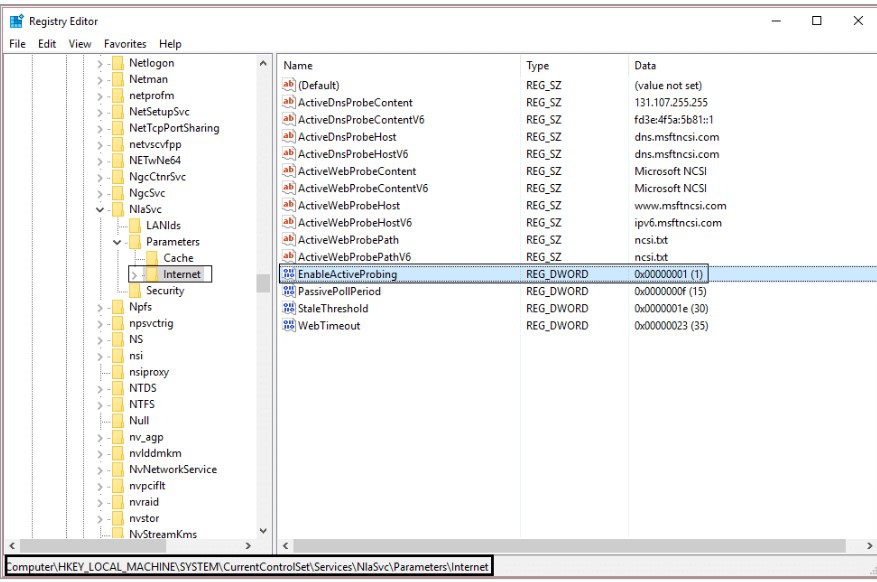877x582 pixels.
Task: Click the ActiveDnsProbeHostV6 string icon
Action: pyautogui.click(x=289, y=154)
